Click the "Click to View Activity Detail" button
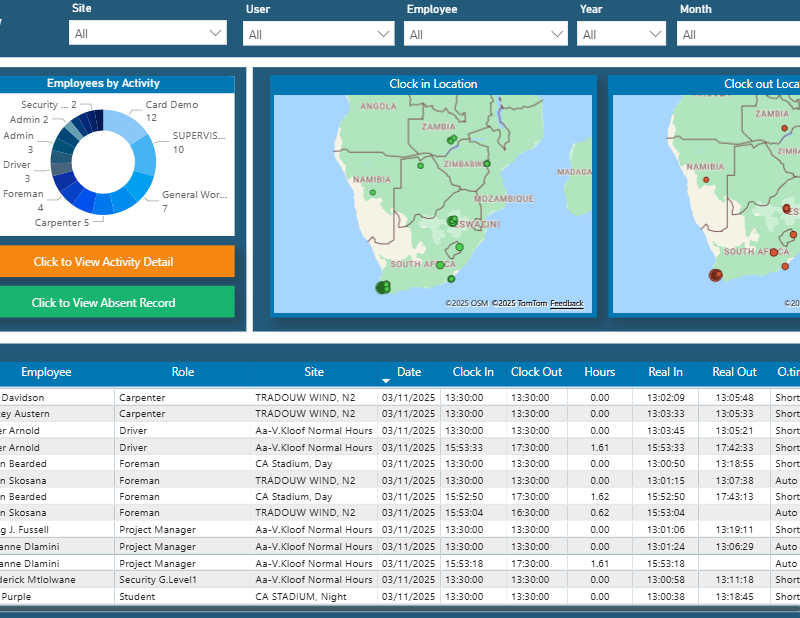Screen dimensions: 800x618 coord(103,262)
